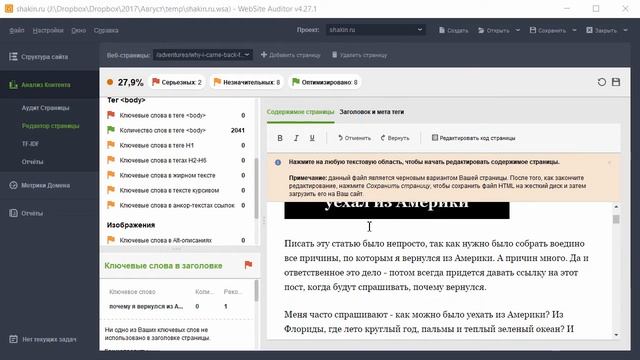The image size is (640, 360).
Task: Open Нет текущих задач status item
Action: [43, 339]
